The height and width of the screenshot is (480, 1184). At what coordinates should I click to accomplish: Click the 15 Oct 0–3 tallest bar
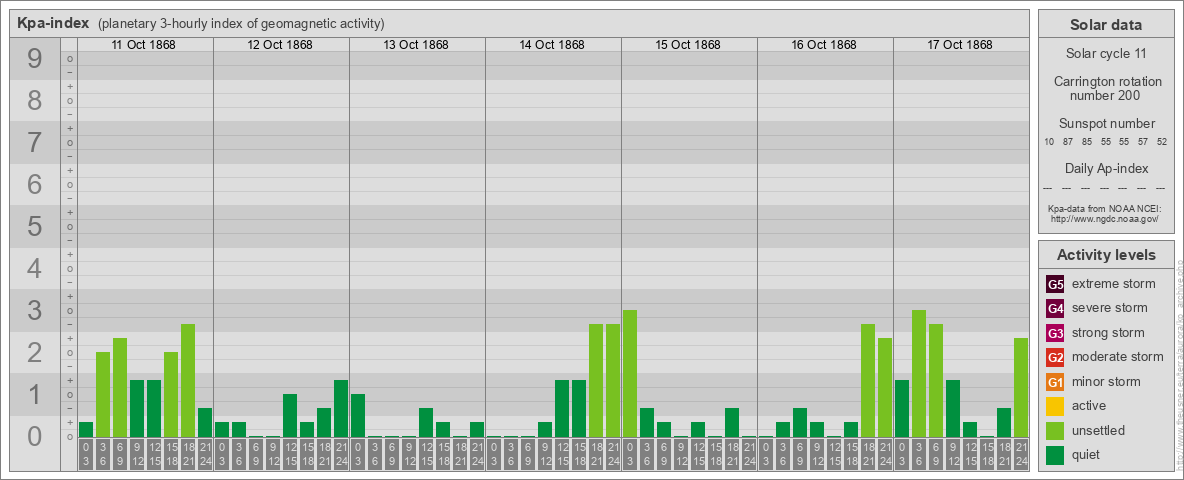[x=630, y=374]
